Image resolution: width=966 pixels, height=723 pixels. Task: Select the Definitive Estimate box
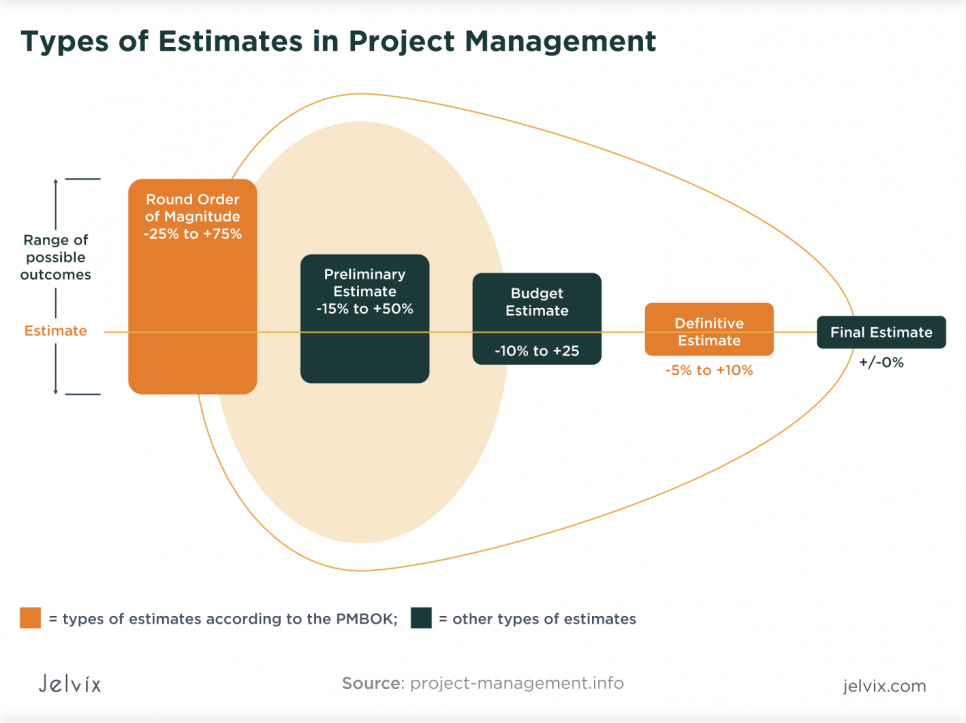709,329
